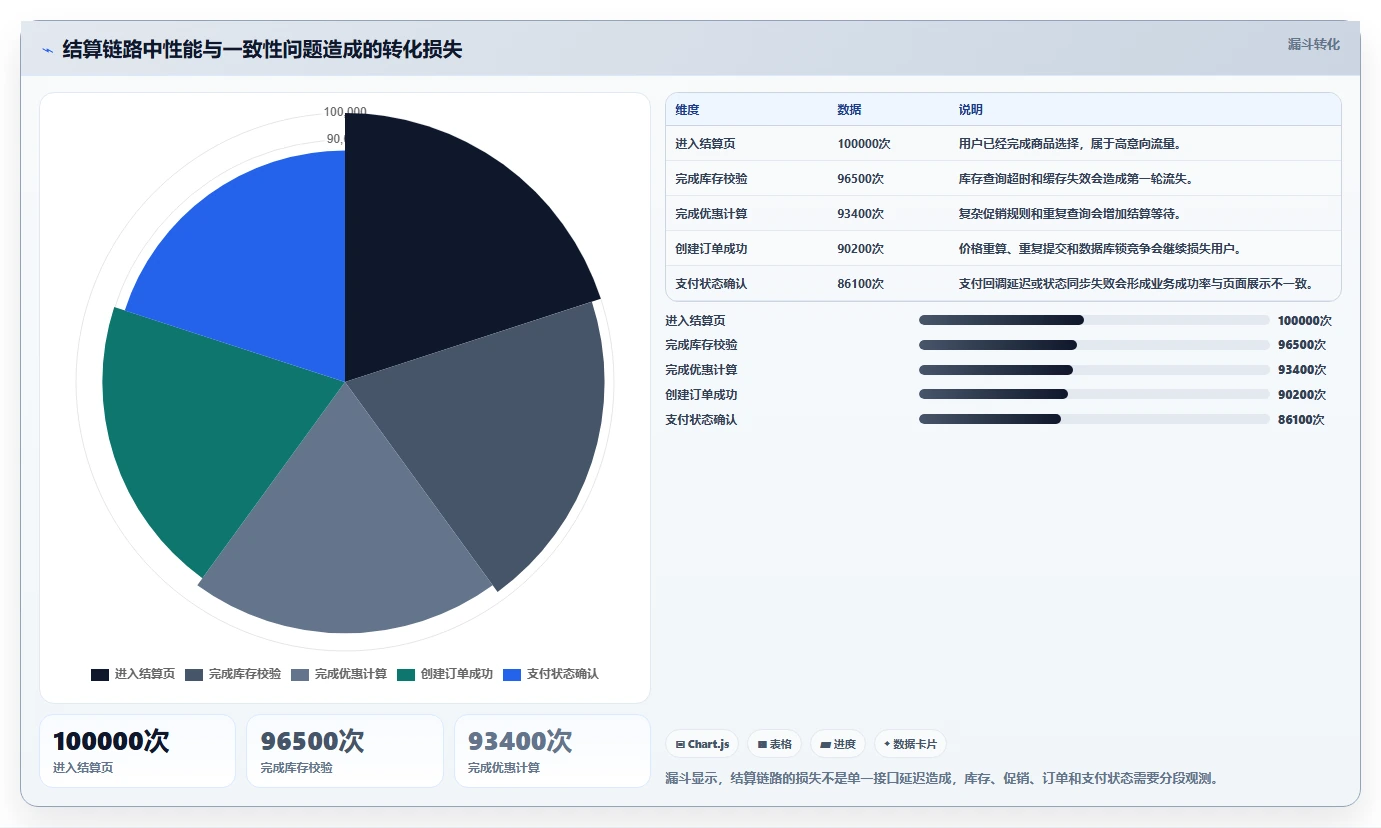Click the lightning icon beside the page title
The image size is (1381, 828).
(47, 50)
